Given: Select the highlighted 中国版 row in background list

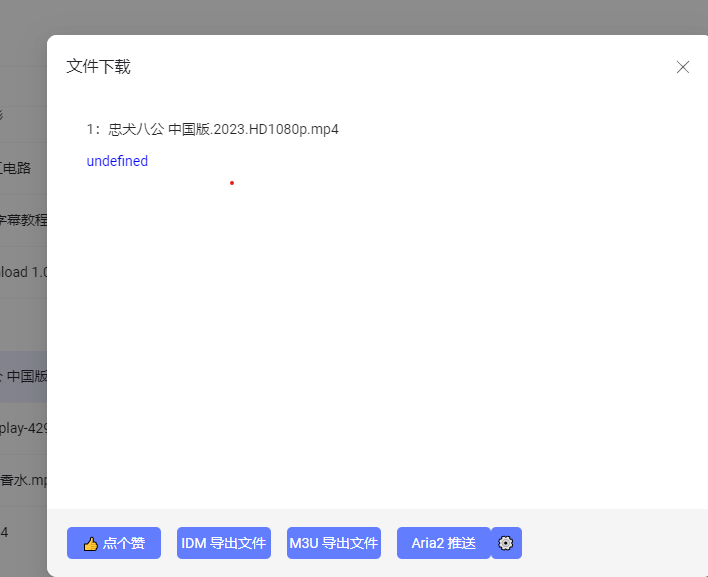Looking at the screenshot, I should coord(23,377).
